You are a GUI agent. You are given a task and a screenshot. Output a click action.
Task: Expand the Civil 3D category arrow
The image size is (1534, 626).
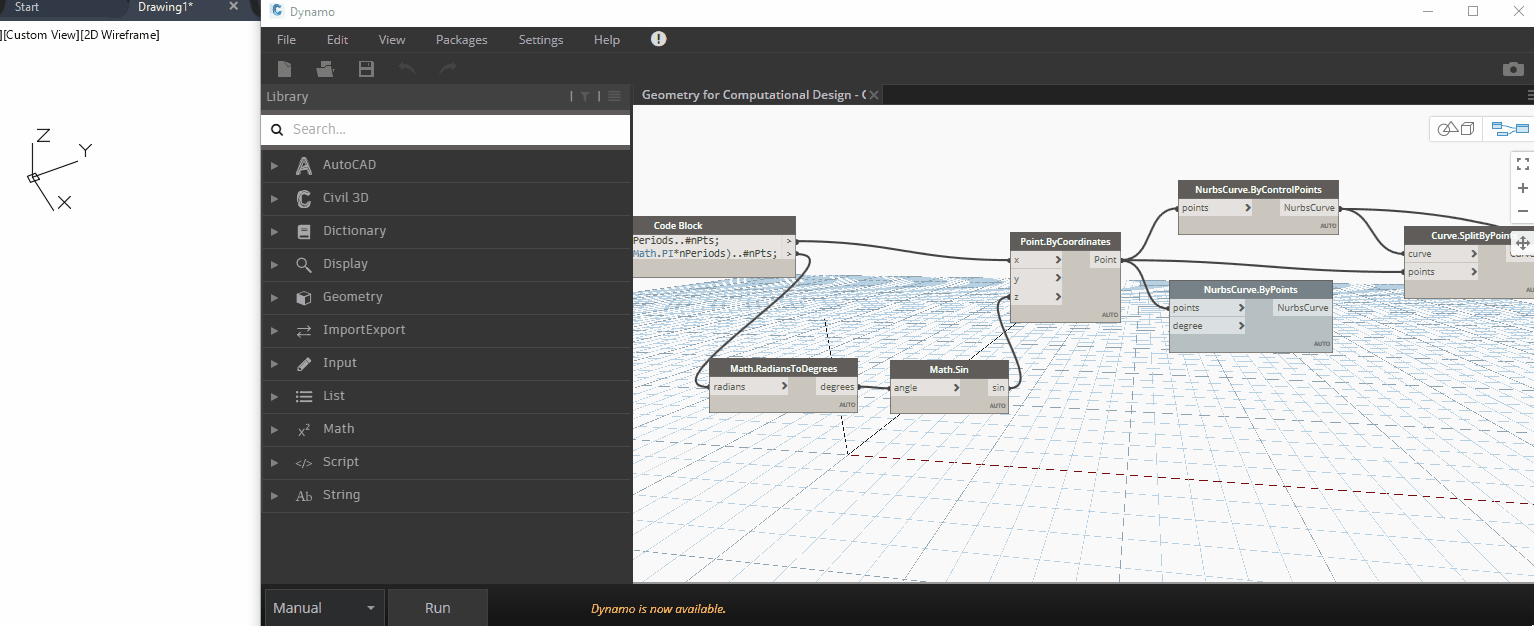click(x=275, y=199)
